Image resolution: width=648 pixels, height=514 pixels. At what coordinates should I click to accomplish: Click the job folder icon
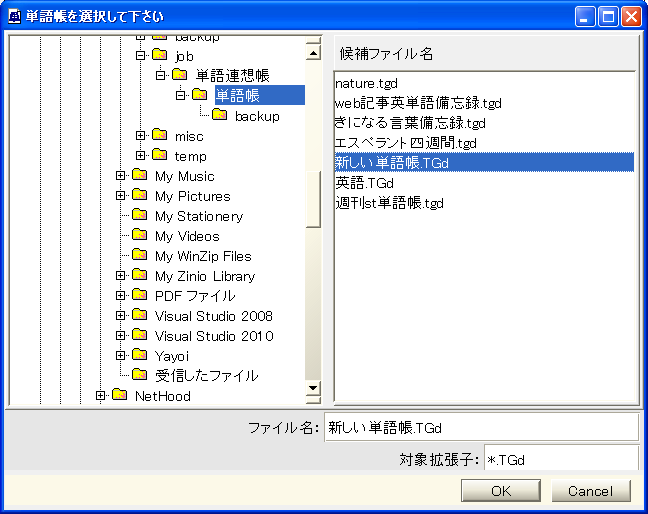click(160, 54)
